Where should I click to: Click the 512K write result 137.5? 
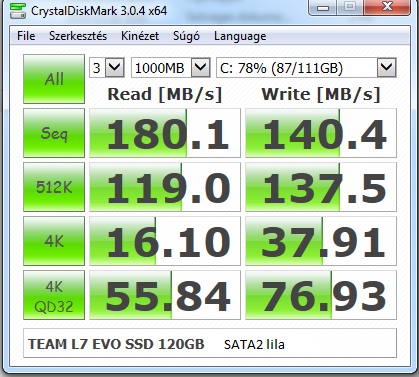tap(321, 187)
